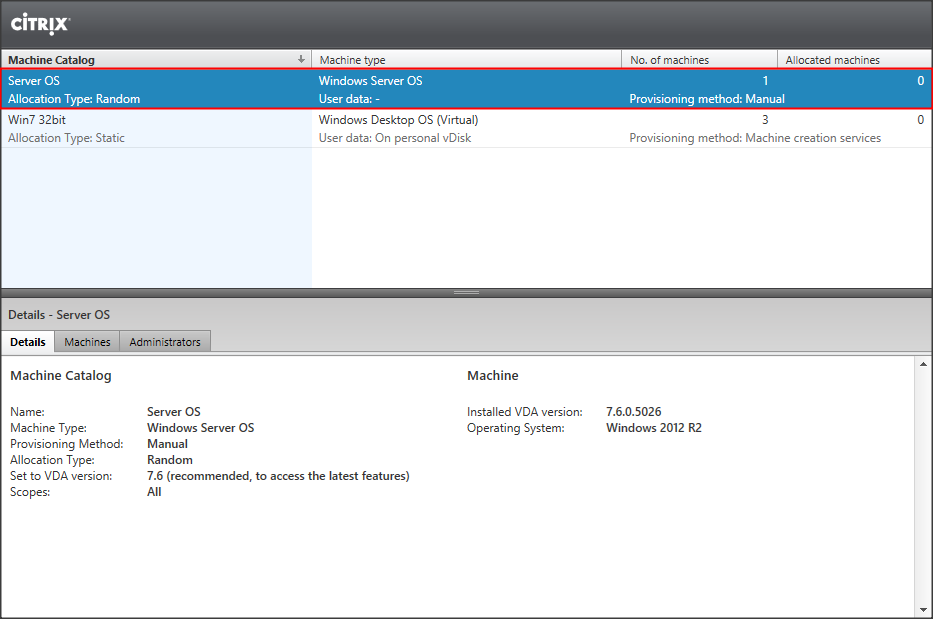Image resolution: width=933 pixels, height=619 pixels.
Task: Select the Server OS catalog name
Action: click(x=34, y=81)
